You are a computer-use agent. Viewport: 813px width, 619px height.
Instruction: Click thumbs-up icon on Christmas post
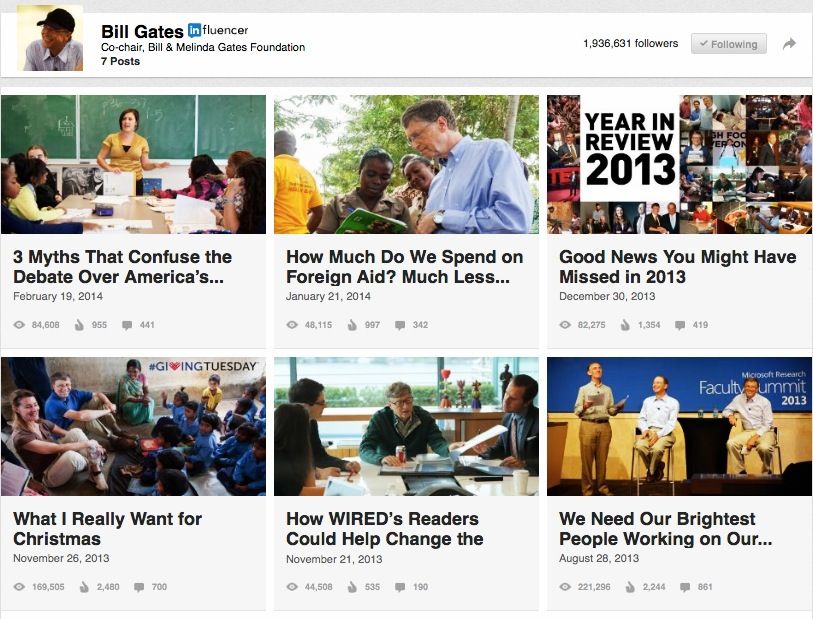click(84, 587)
